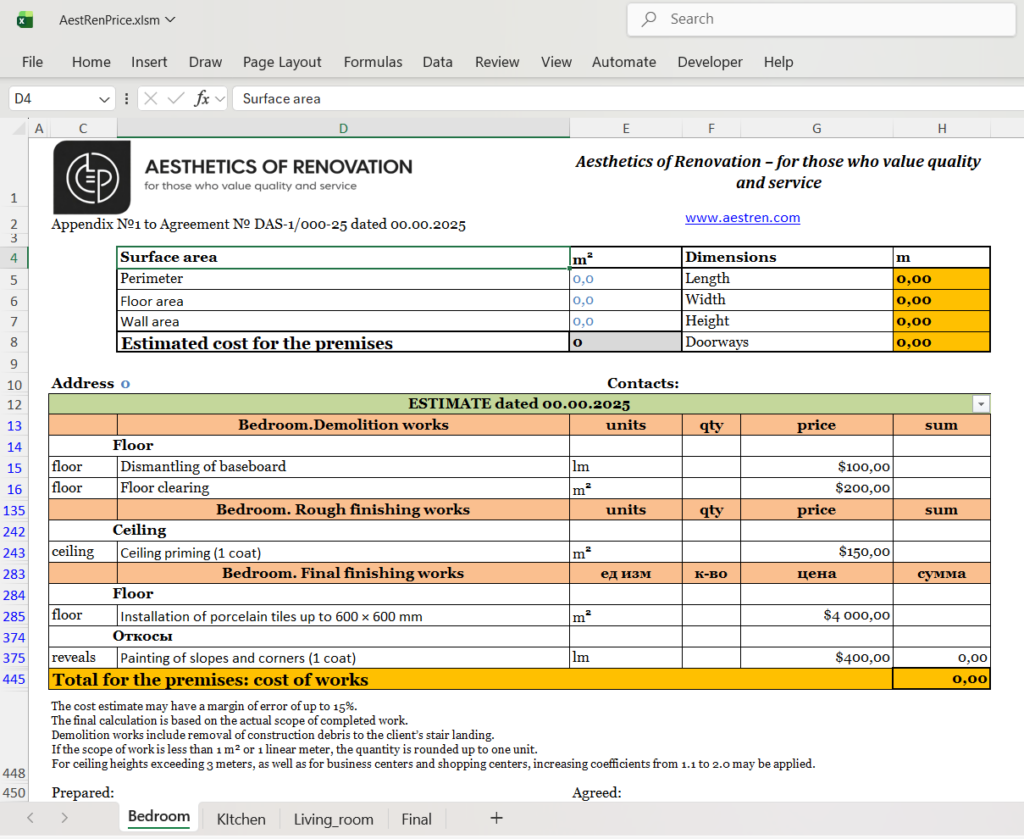This screenshot has height=839, width=1024.
Task: Click the search magnifier icon
Action: [x=648, y=19]
